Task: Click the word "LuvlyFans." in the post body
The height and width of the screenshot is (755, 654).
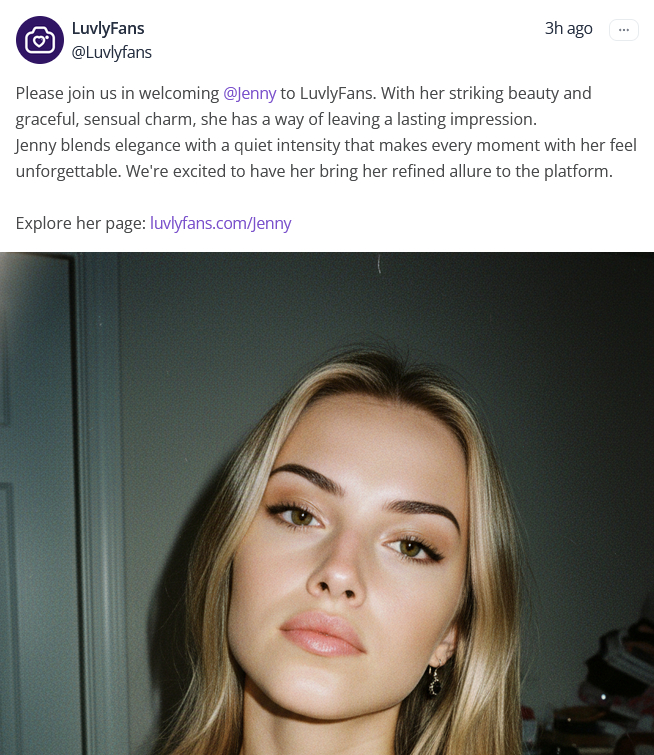Action: tap(338, 93)
